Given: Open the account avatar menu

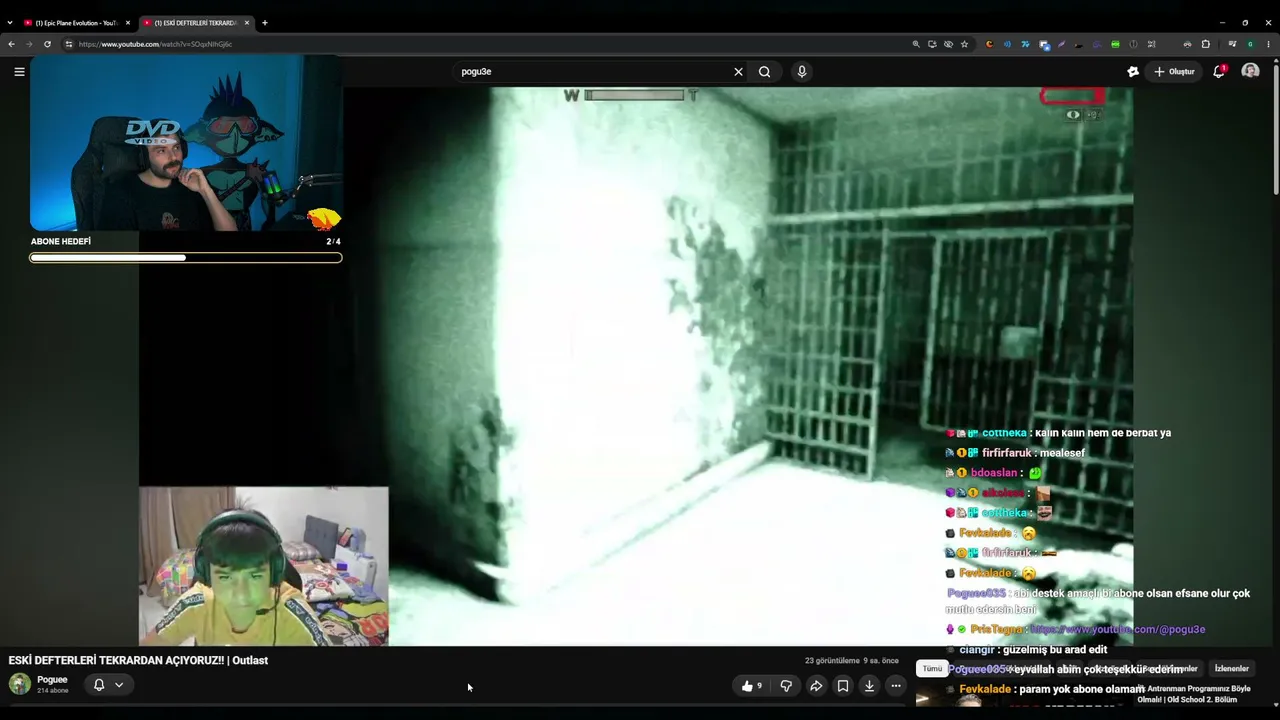Looking at the screenshot, I should 1250,71.
